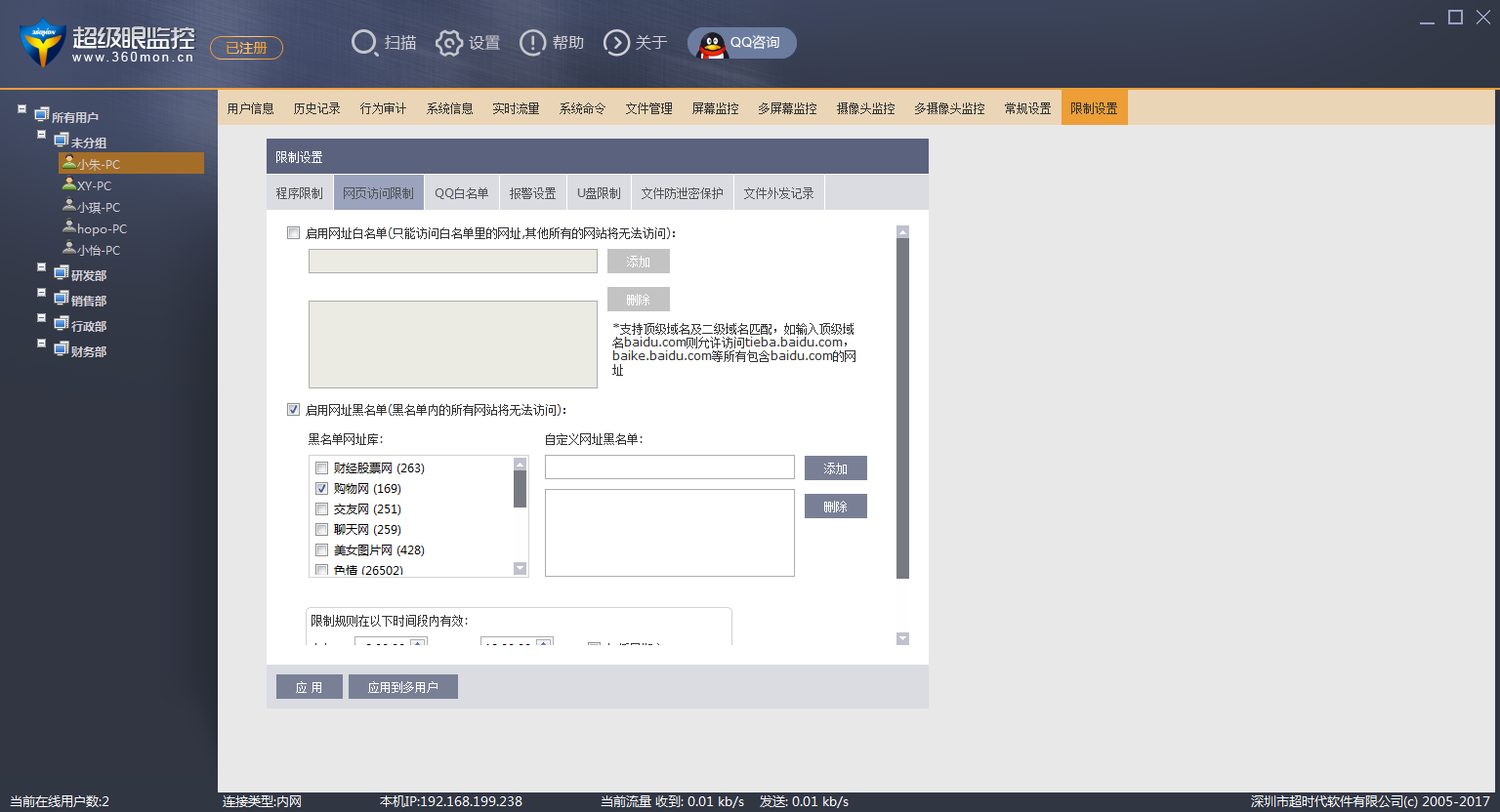Image resolution: width=1500 pixels, height=812 pixels.
Task: Click 添加 next to custom blacklist field
Action: pos(835,468)
